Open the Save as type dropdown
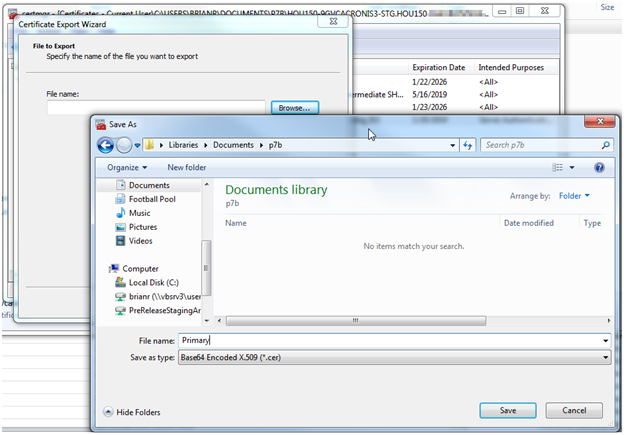The image size is (624, 435). (x=394, y=357)
